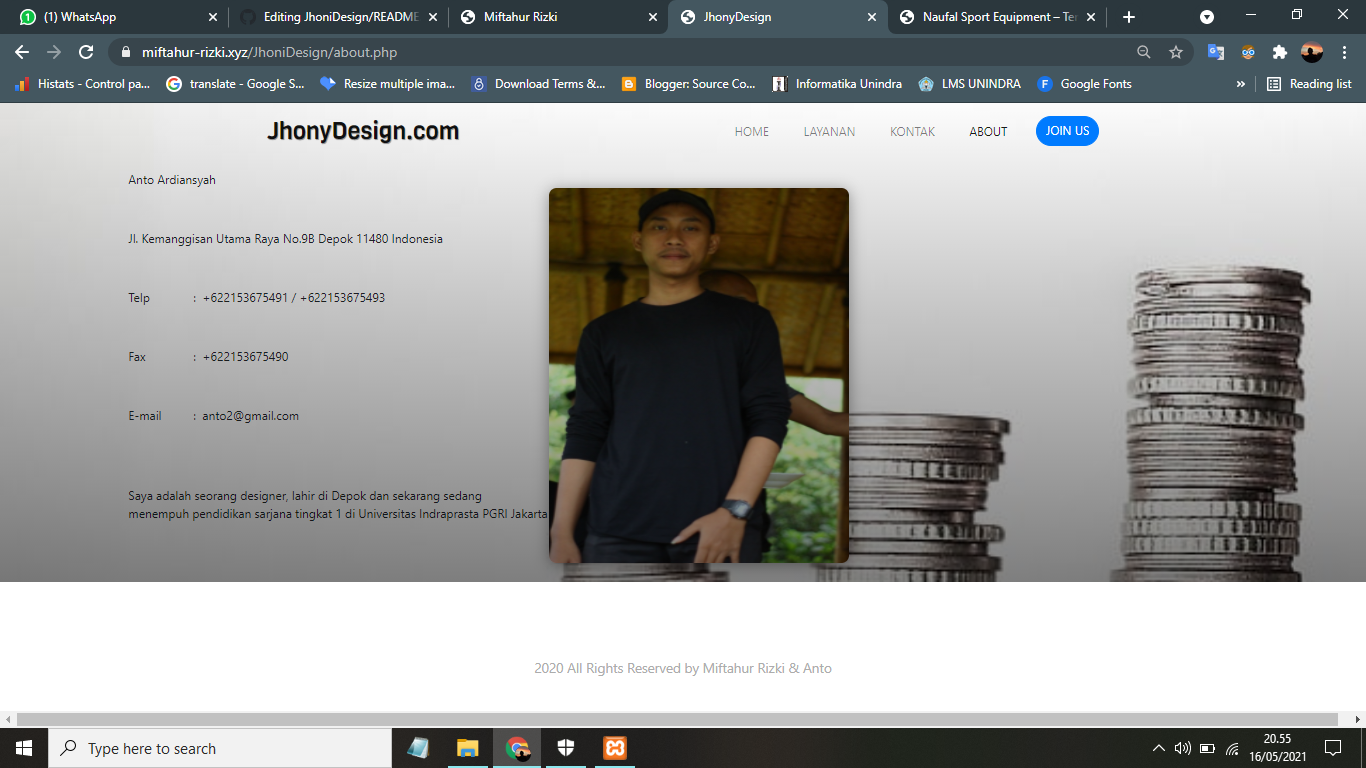
Task: Mute volume via the speaker tray icon
Action: coord(1183,747)
